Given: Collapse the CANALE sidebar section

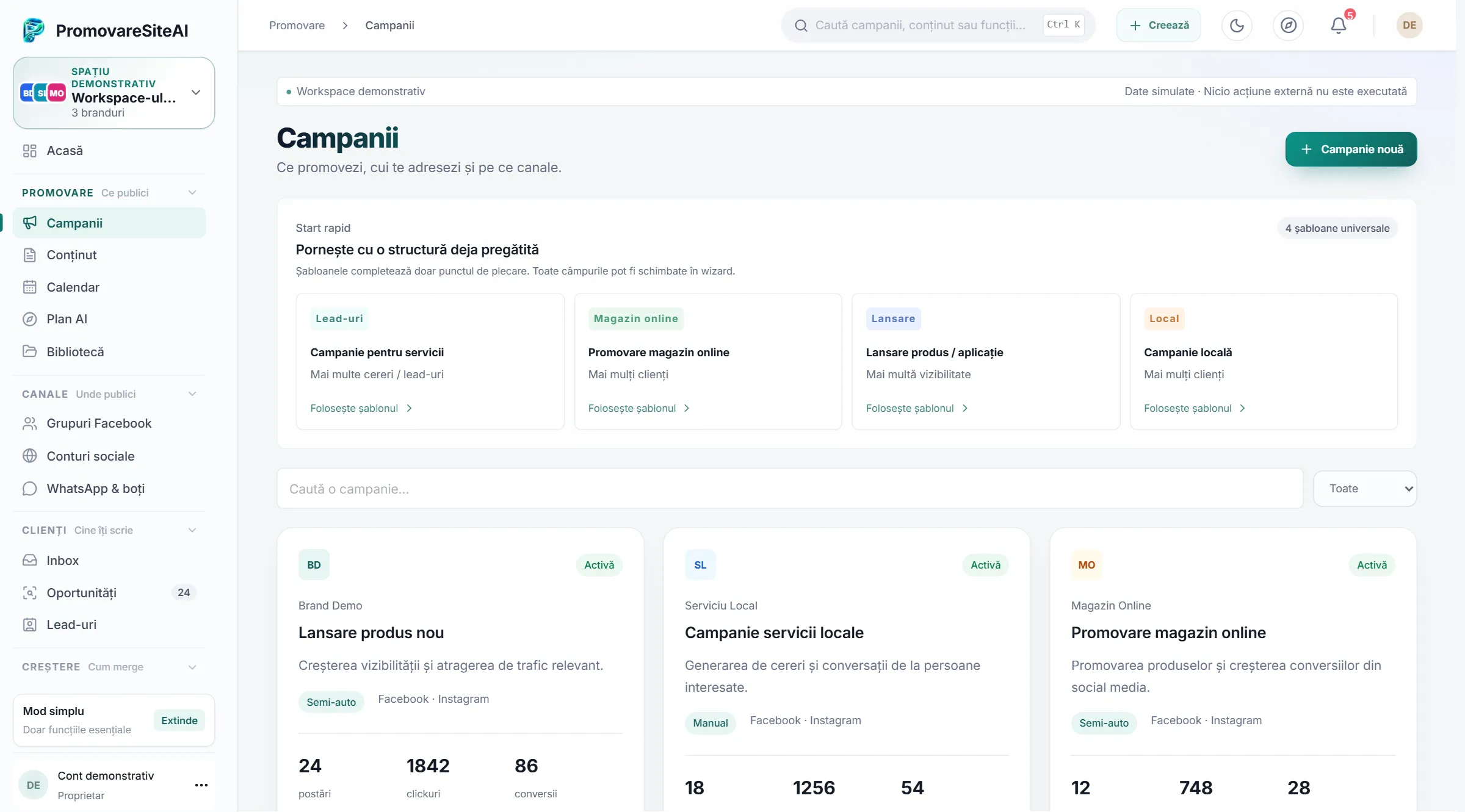Looking at the screenshot, I should pos(192,394).
